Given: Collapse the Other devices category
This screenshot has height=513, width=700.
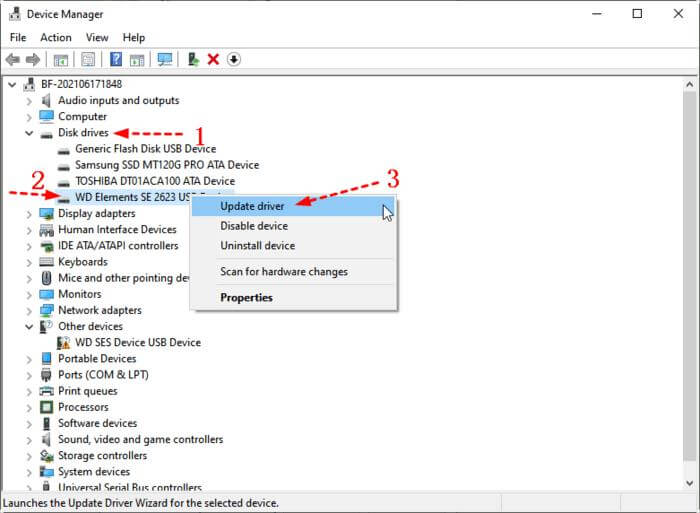Looking at the screenshot, I should [30, 326].
